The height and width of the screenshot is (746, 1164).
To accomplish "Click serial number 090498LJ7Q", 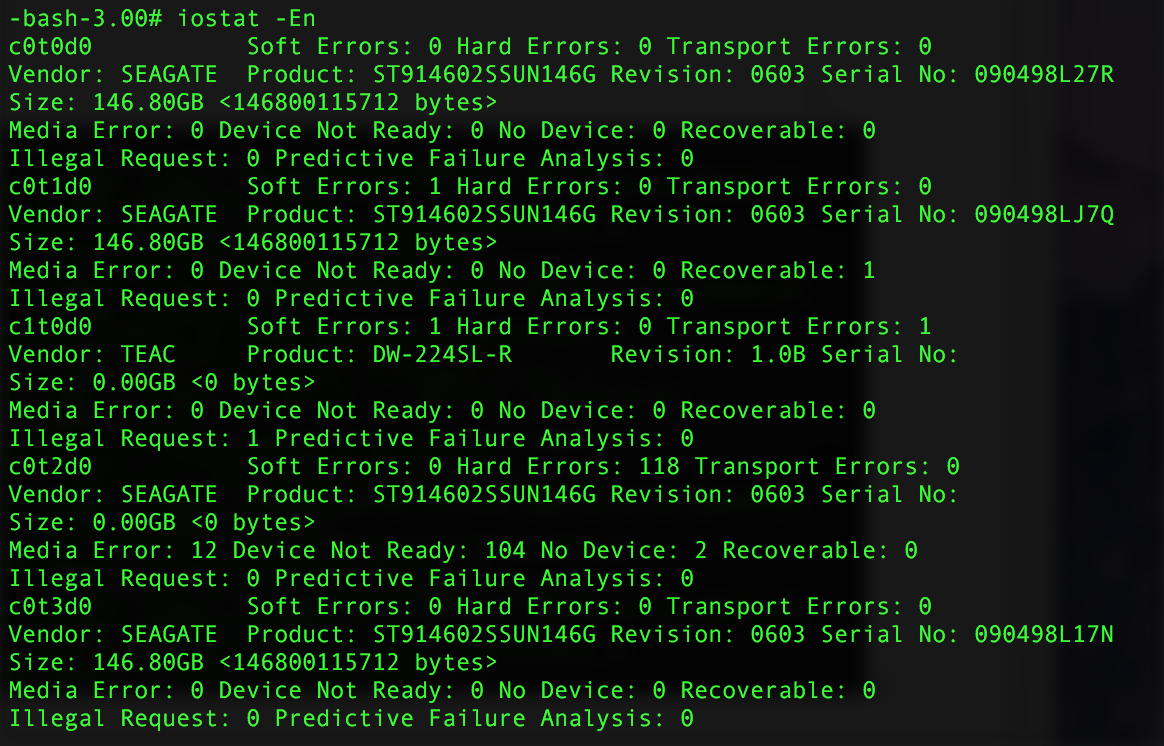I will click(1044, 214).
